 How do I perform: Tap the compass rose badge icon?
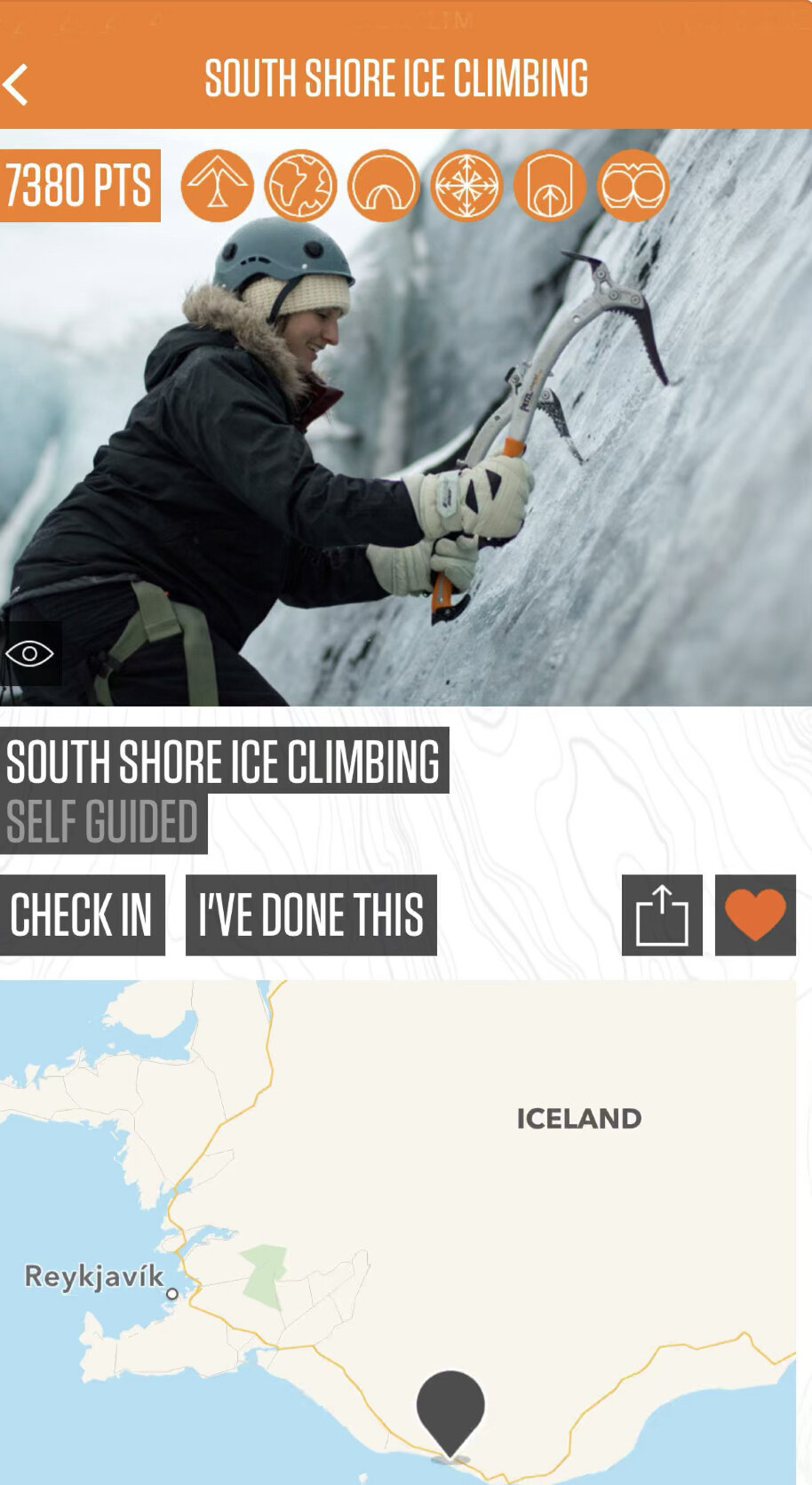[466, 186]
